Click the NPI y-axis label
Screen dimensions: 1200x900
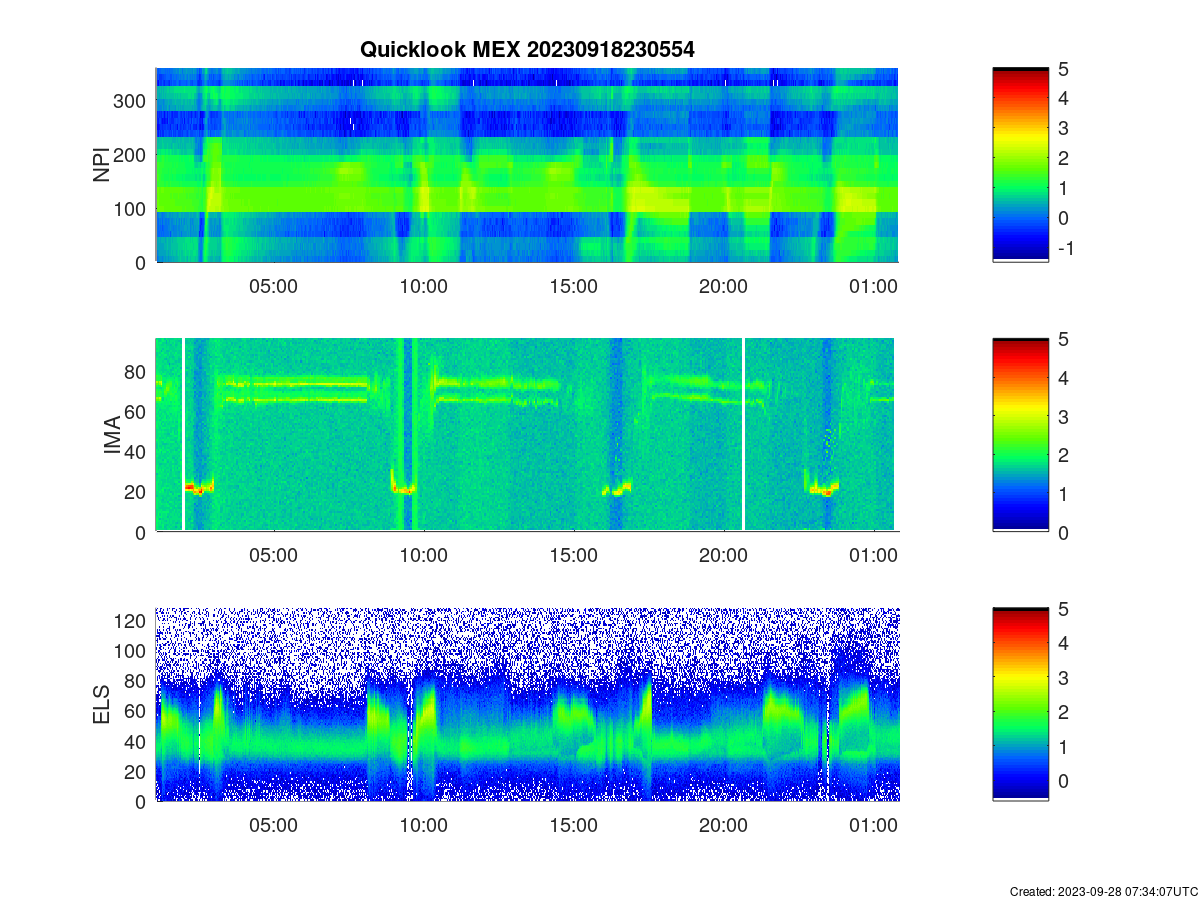pos(102,165)
